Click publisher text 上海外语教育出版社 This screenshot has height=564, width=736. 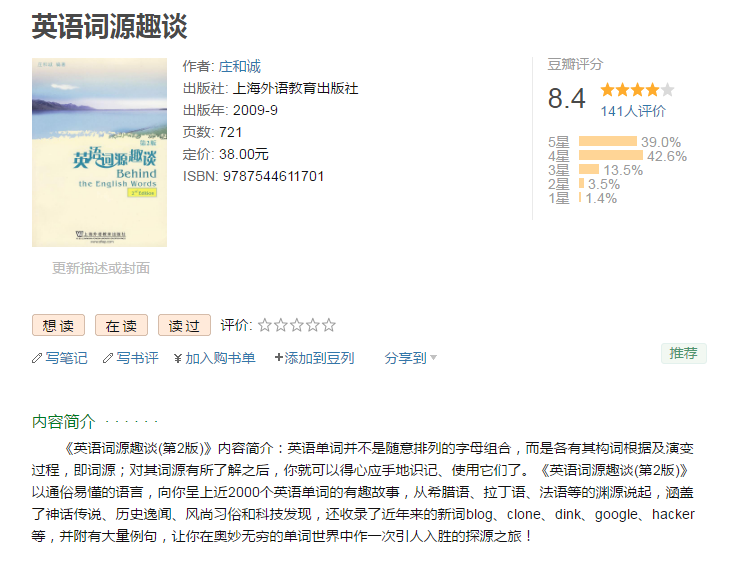pos(295,89)
